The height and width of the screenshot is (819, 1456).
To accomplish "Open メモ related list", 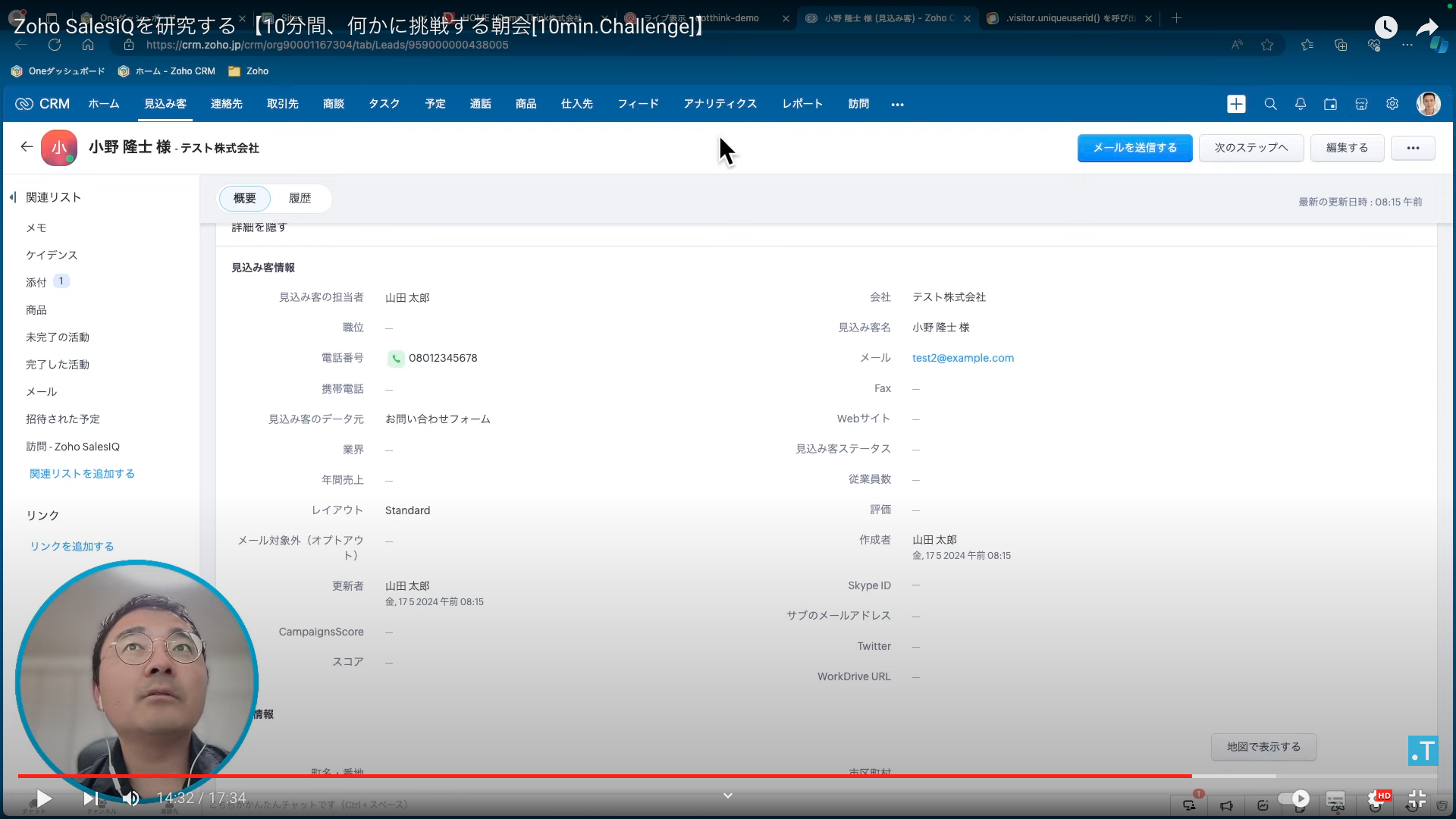I will pyautogui.click(x=36, y=227).
